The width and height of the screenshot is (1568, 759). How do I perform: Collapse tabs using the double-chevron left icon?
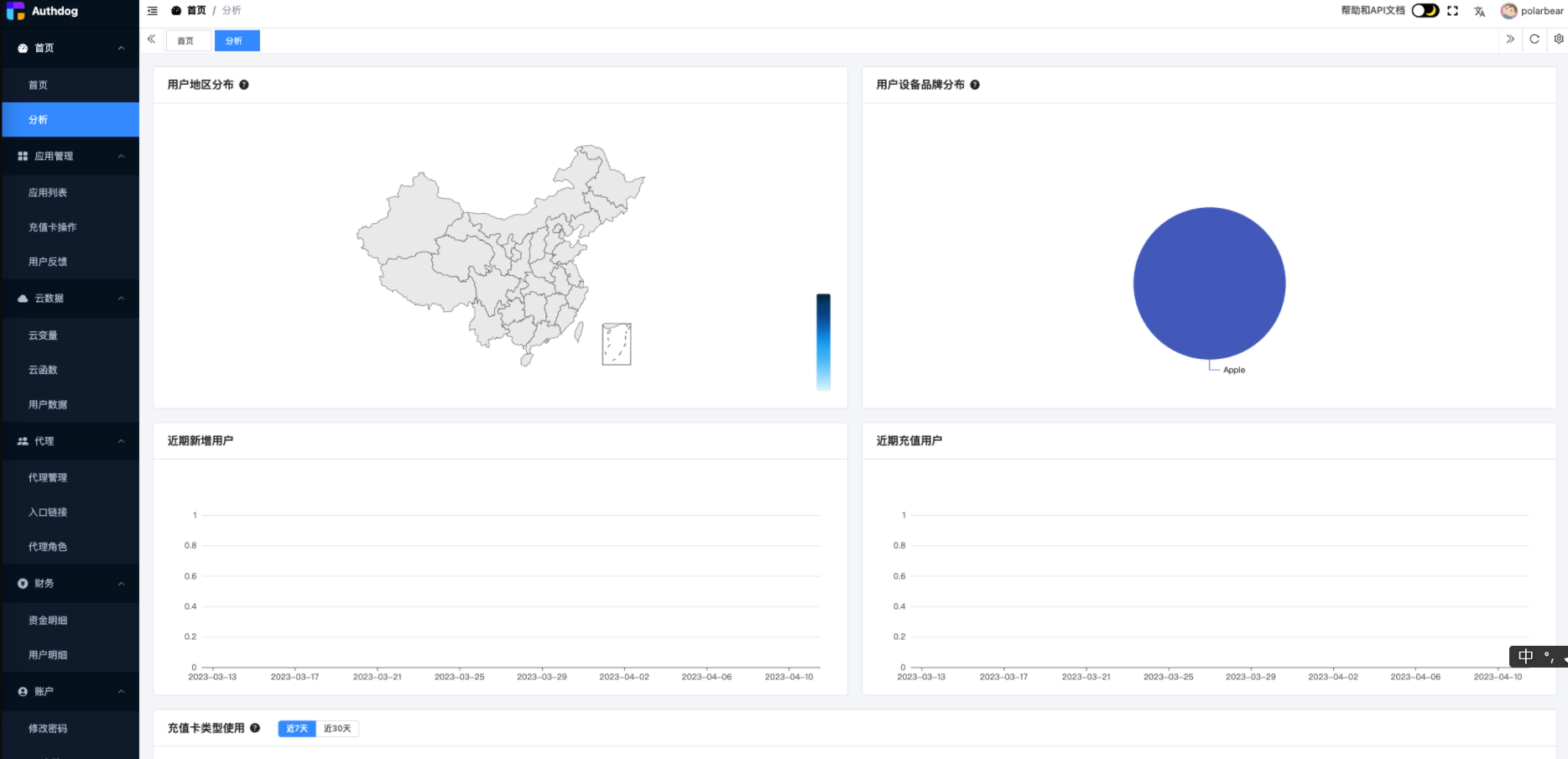152,39
